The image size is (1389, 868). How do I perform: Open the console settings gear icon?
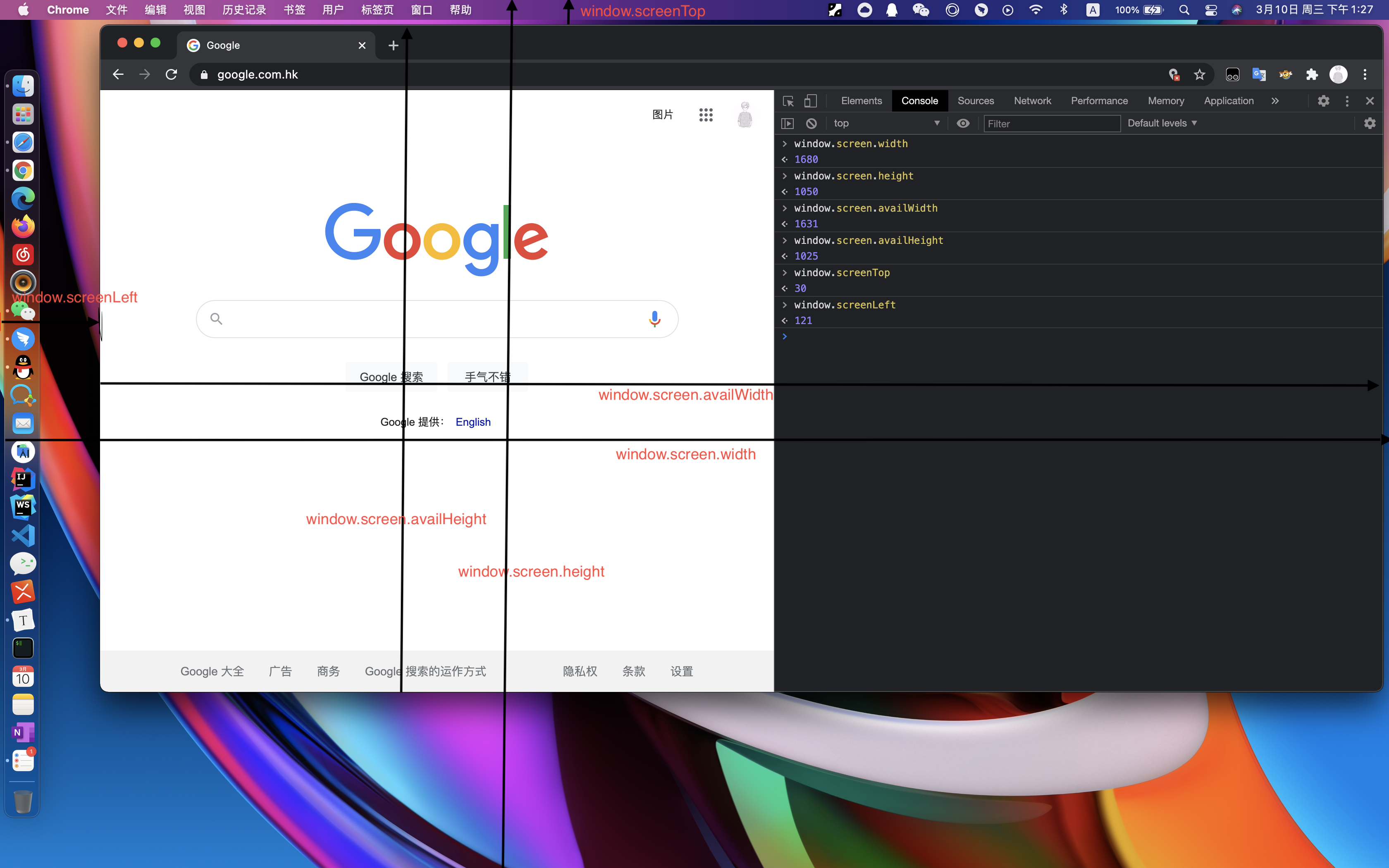click(1370, 124)
